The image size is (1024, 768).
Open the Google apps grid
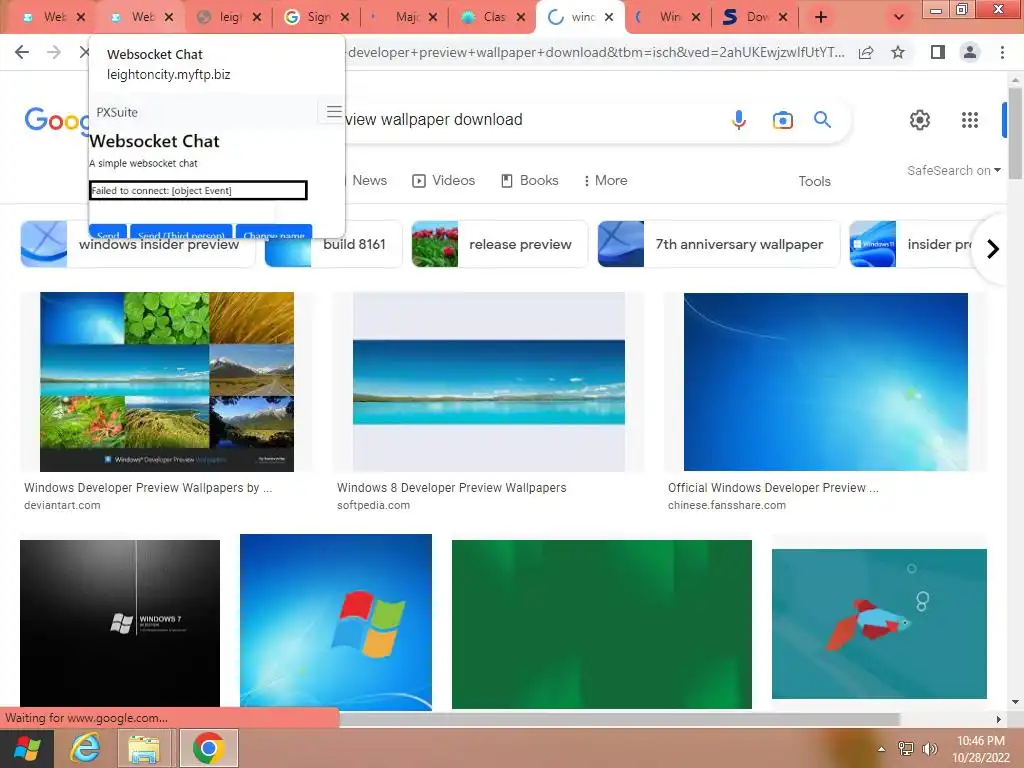point(970,120)
